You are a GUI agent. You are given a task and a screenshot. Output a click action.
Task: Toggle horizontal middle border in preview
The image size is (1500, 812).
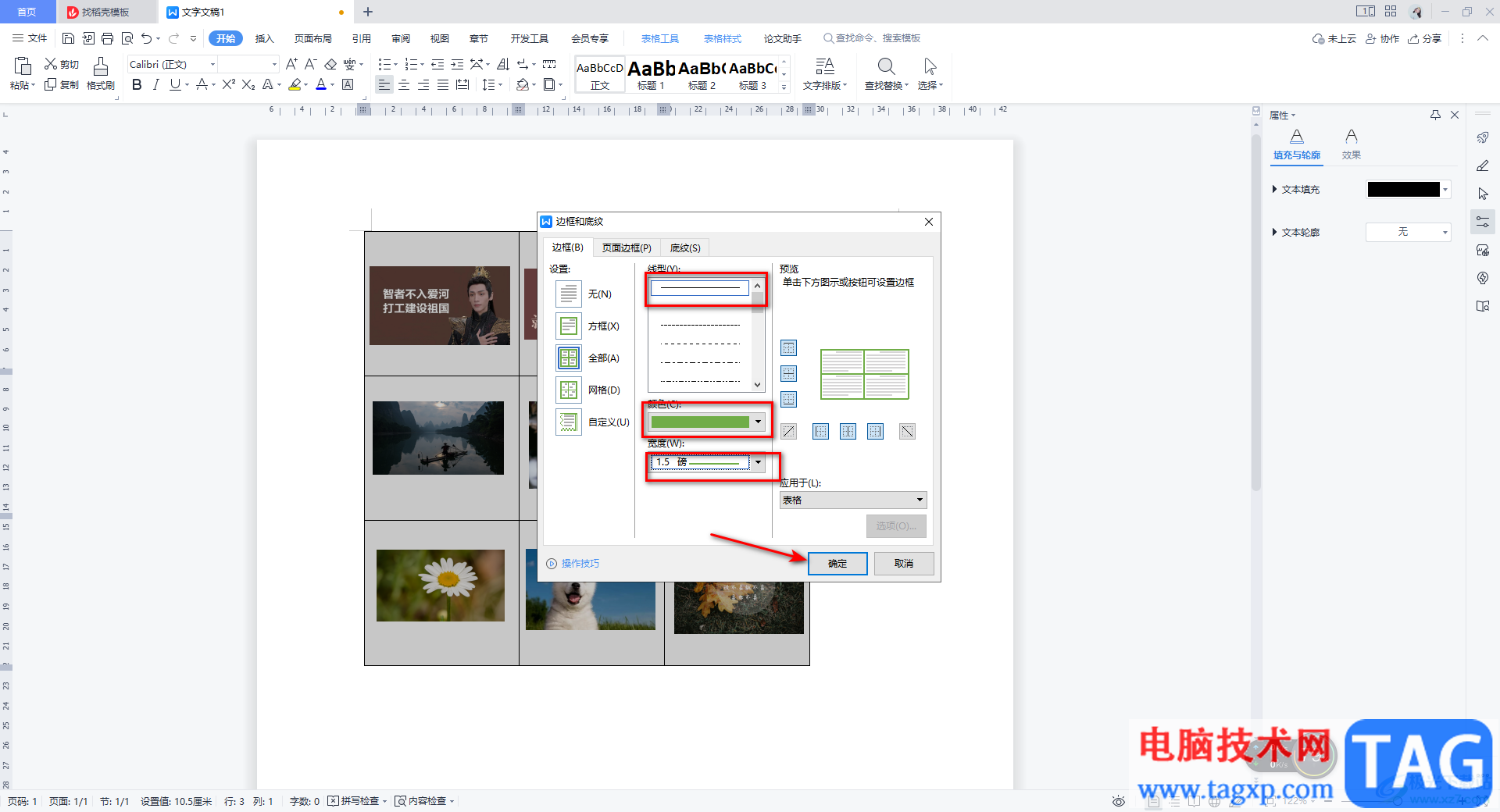click(789, 373)
